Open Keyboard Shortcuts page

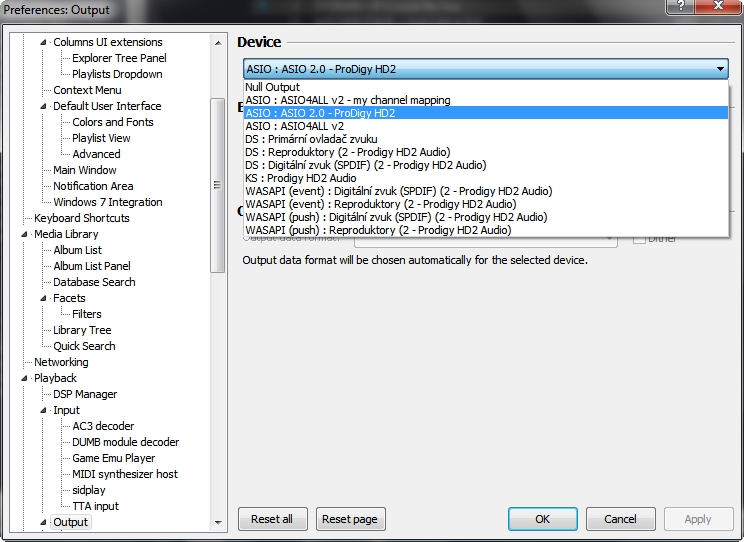(82, 218)
